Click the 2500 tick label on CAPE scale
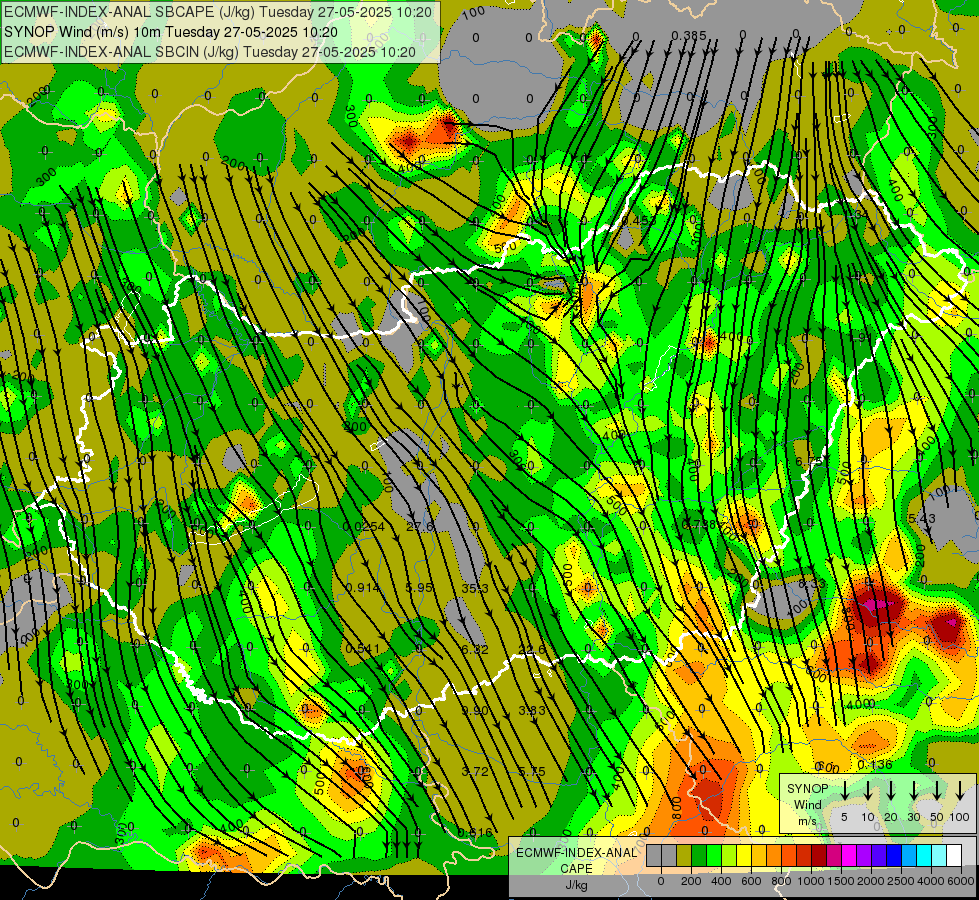Screen dimensions: 979x900 tap(901, 881)
